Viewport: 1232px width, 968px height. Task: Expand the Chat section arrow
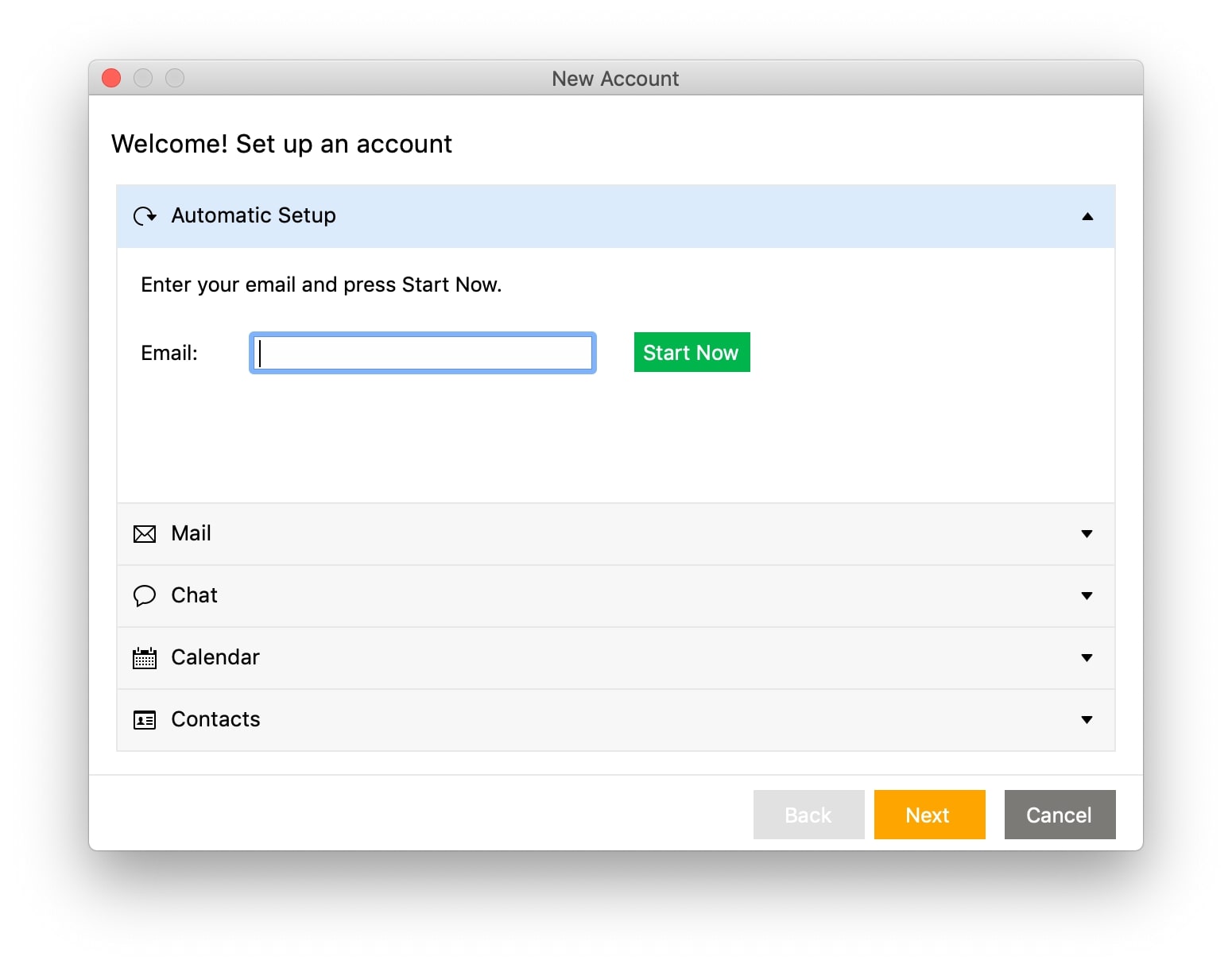point(1087,596)
